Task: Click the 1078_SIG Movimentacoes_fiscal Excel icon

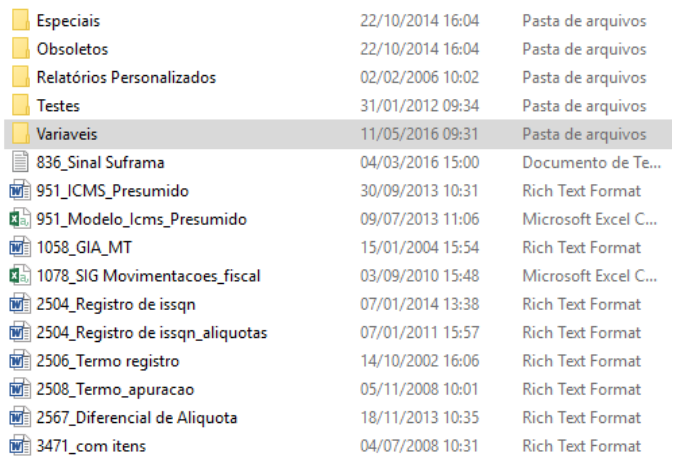Action: [x=20, y=276]
